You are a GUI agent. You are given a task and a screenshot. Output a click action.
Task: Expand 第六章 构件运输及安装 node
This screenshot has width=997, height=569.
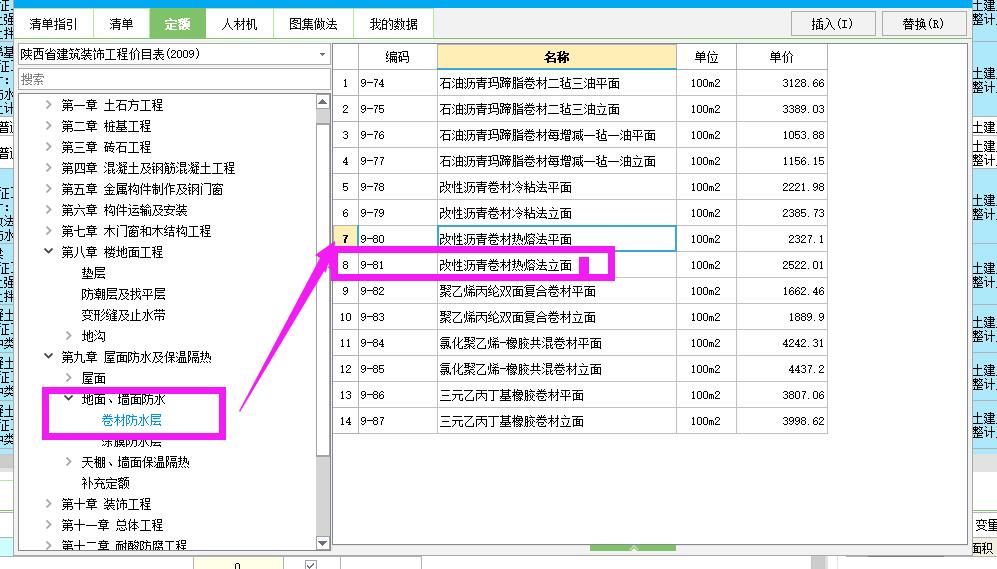tap(48, 210)
